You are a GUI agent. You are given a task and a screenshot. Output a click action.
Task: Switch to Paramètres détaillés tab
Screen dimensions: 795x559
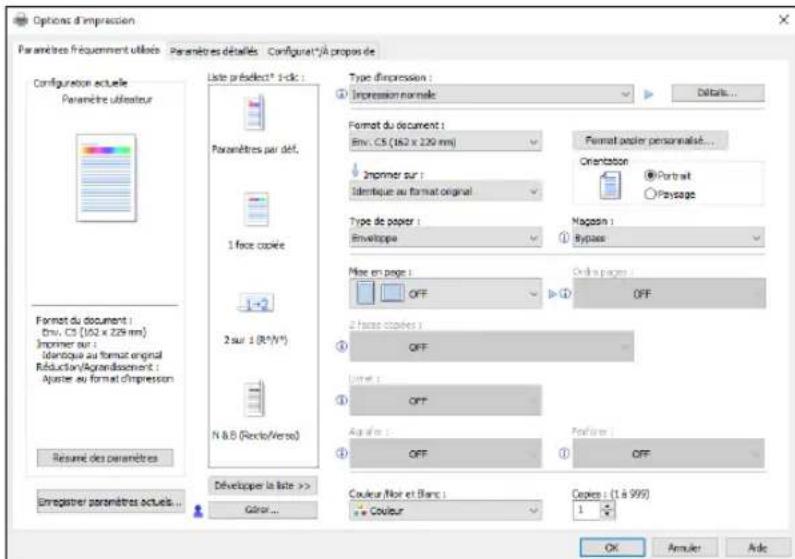213,51
